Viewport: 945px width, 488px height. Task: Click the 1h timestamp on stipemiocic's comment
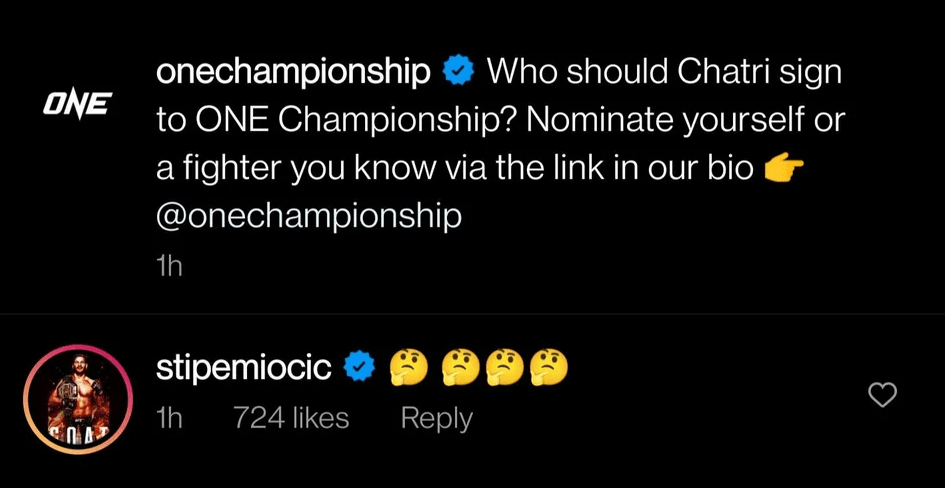point(170,418)
